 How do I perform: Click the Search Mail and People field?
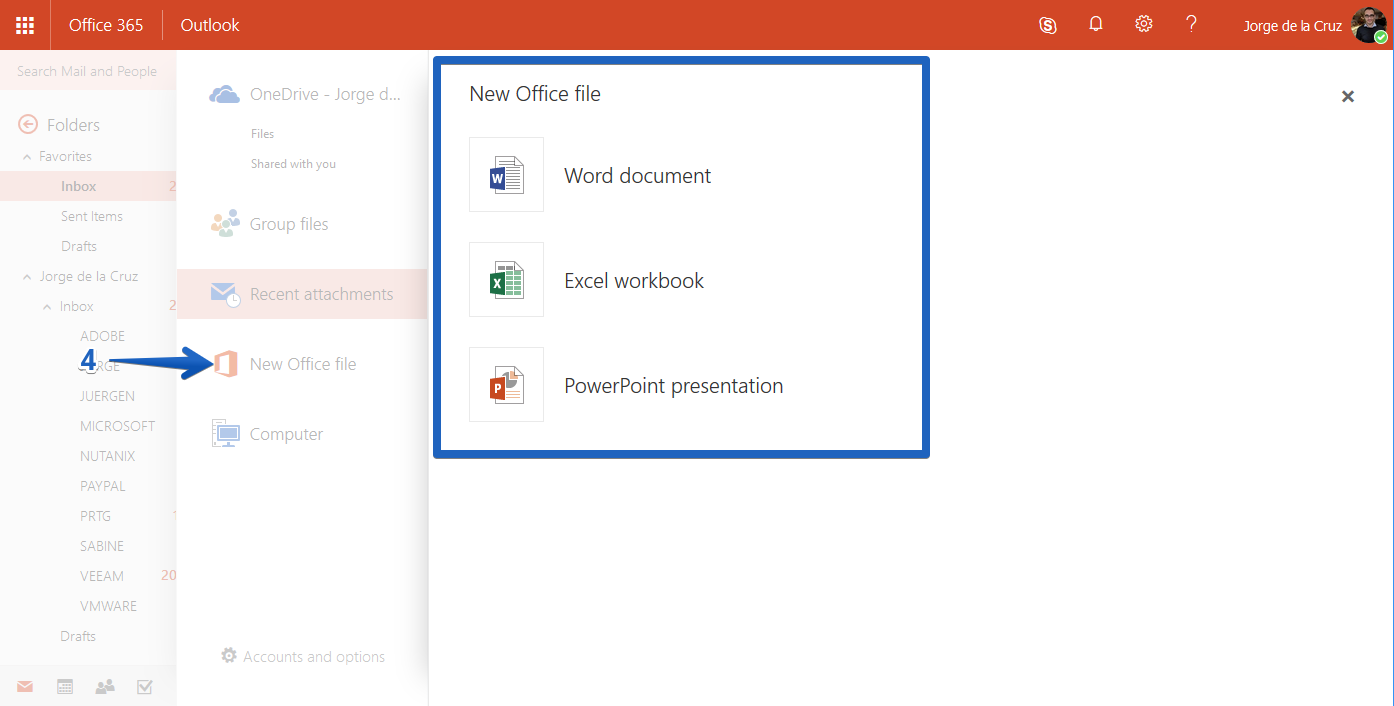click(x=88, y=71)
